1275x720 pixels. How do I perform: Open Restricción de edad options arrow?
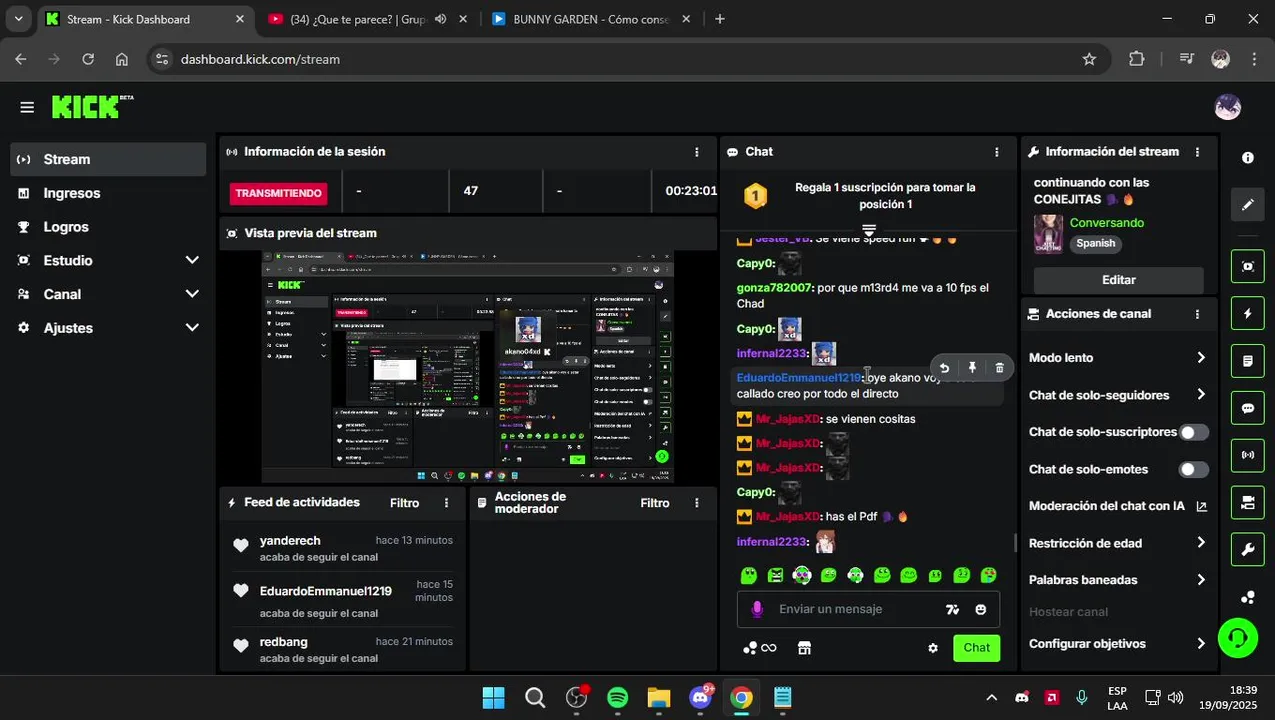pyautogui.click(x=1201, y=543)
